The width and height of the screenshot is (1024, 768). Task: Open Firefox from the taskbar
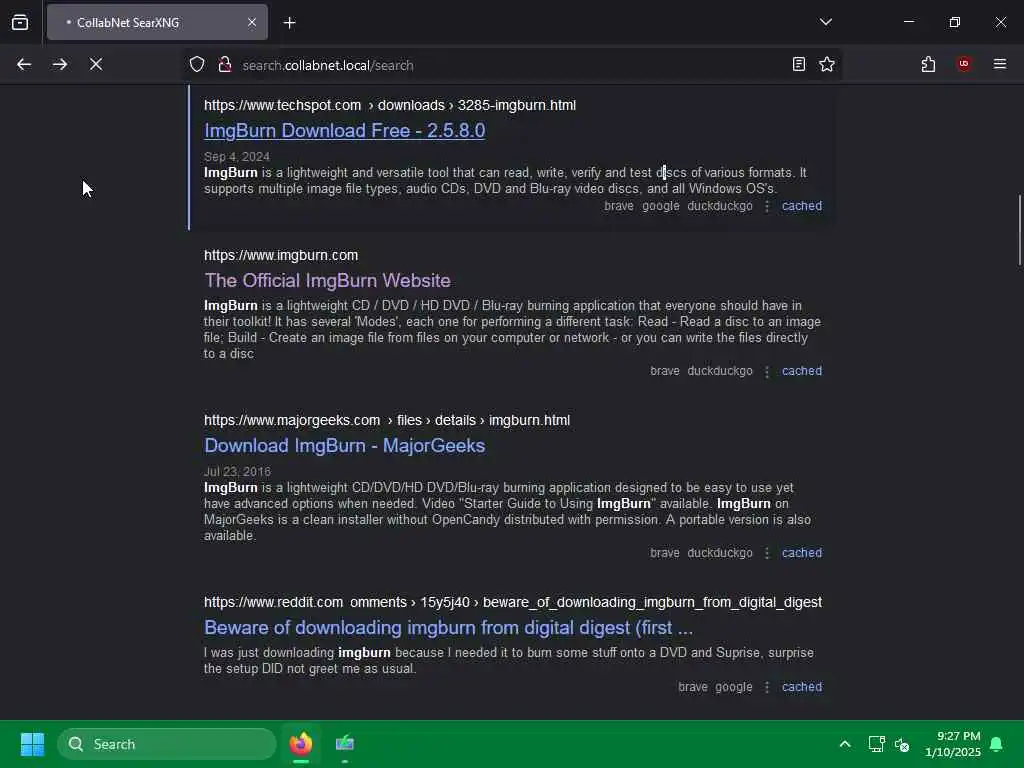[x=301, y=744]
